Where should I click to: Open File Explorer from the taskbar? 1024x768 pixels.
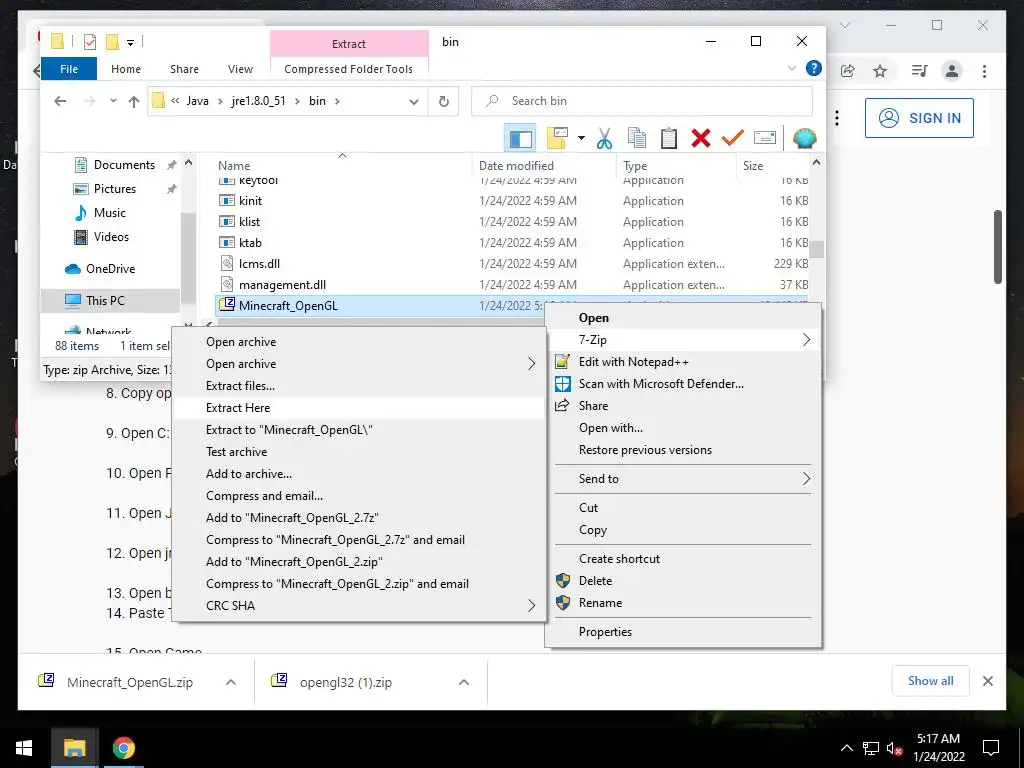pos(74,748)
